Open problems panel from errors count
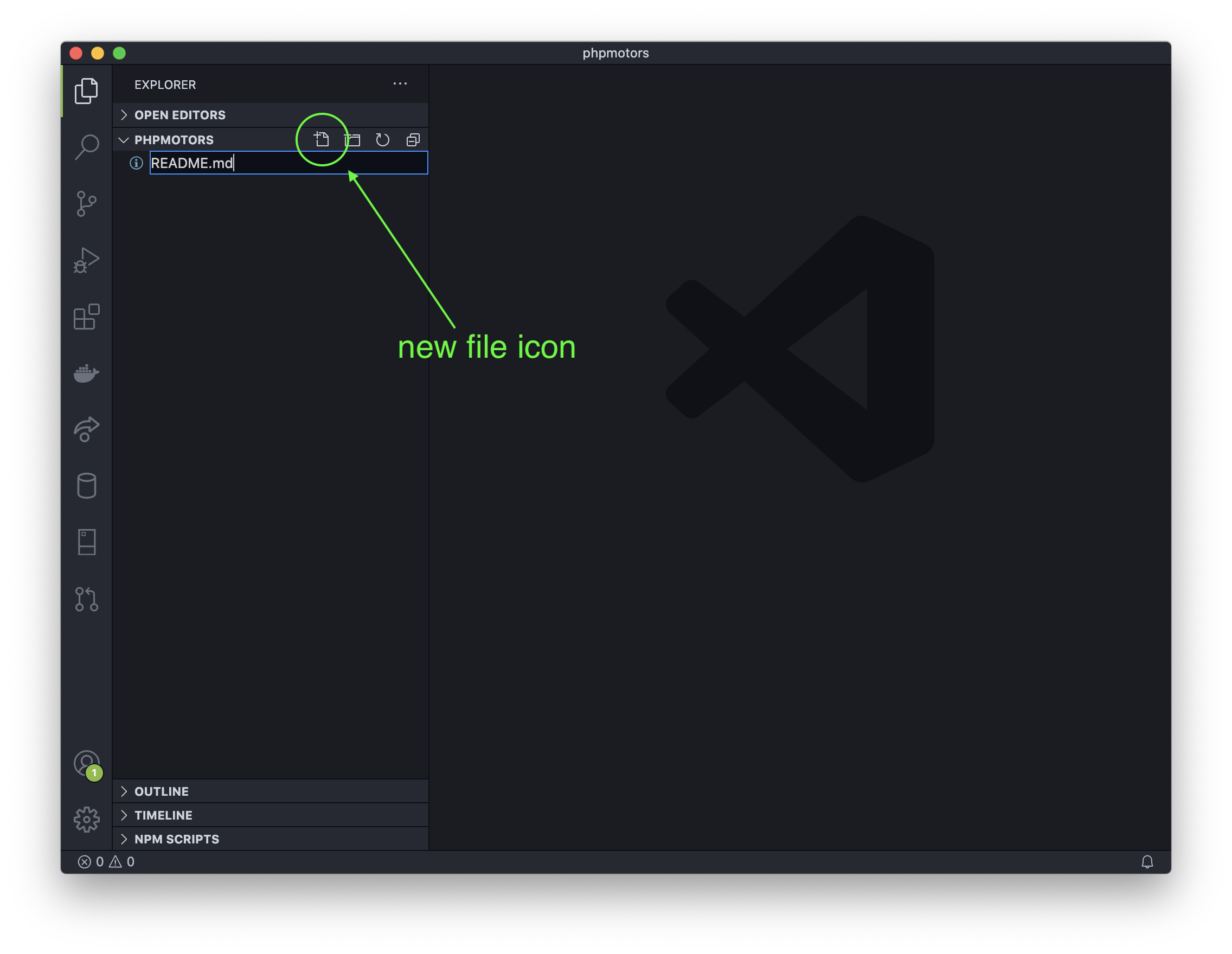 [91, 861]
